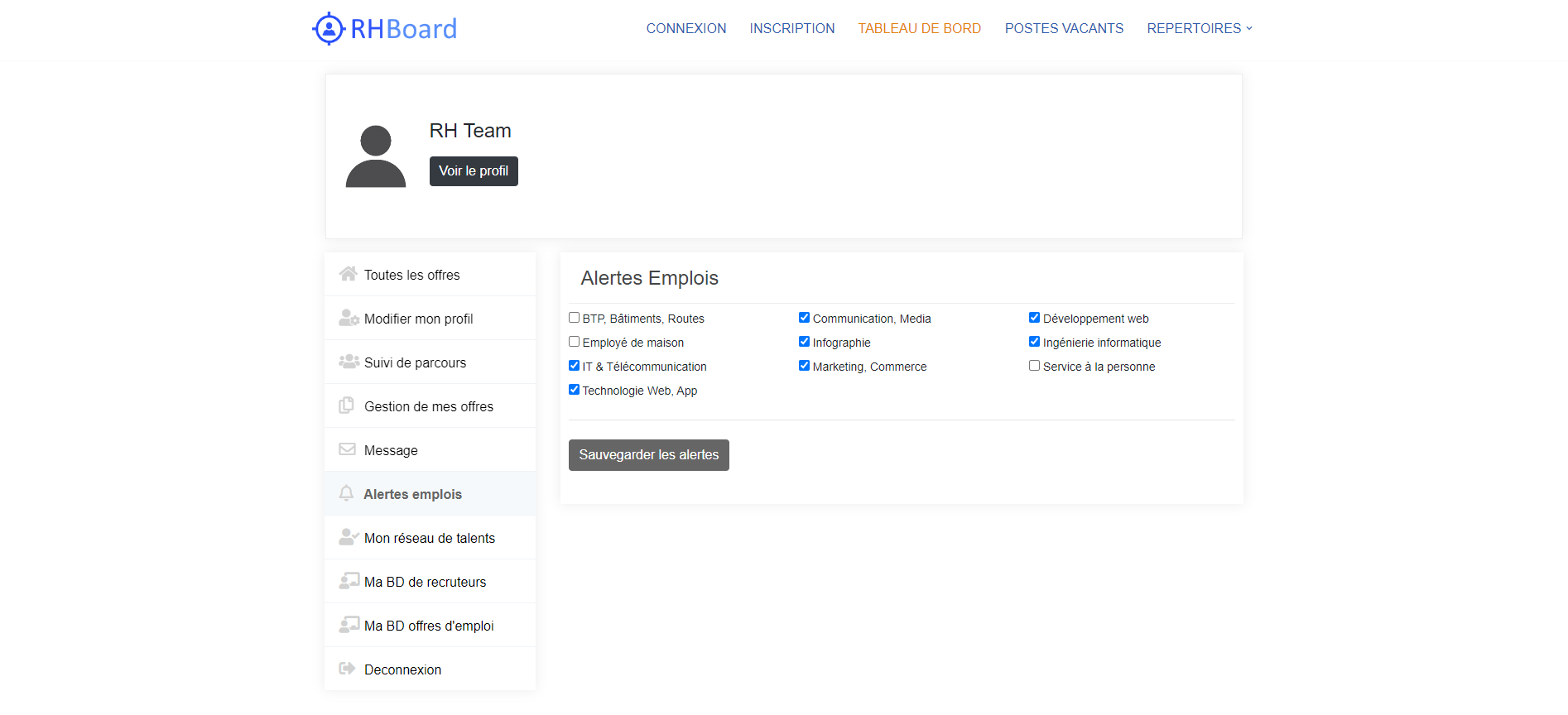Click the RH Team profile avatar
Screen dimensions: 1568x715
tap(376, 156)
